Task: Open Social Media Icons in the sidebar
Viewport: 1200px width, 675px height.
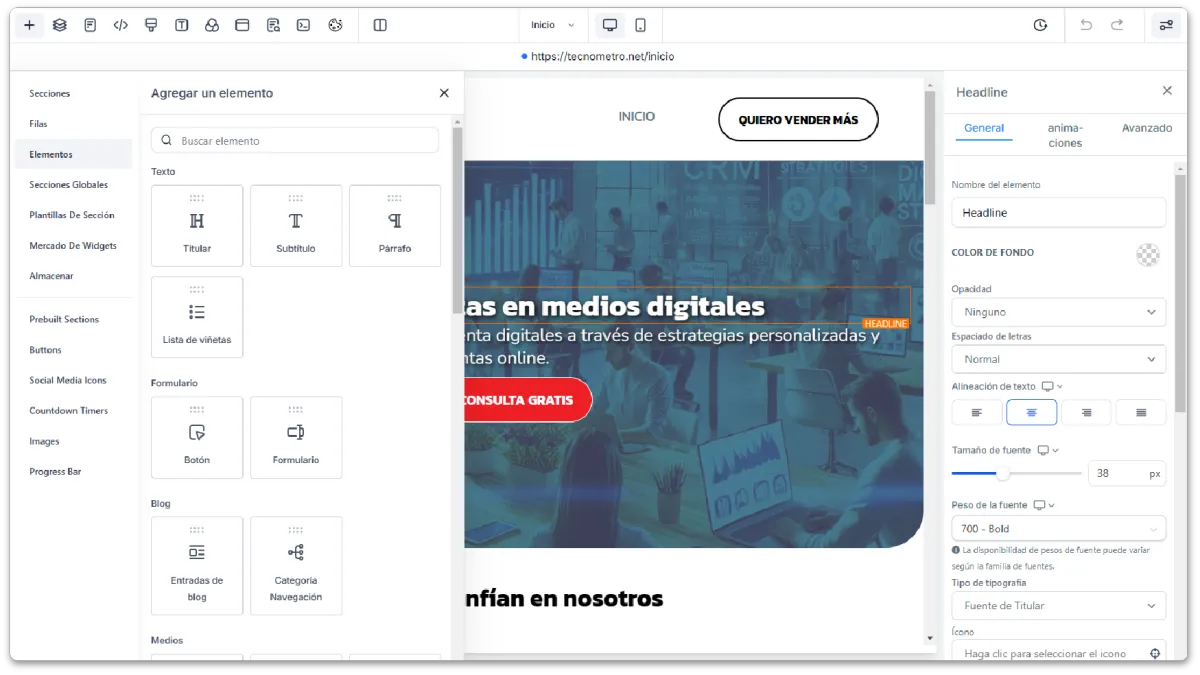Action: pos(68,381)
